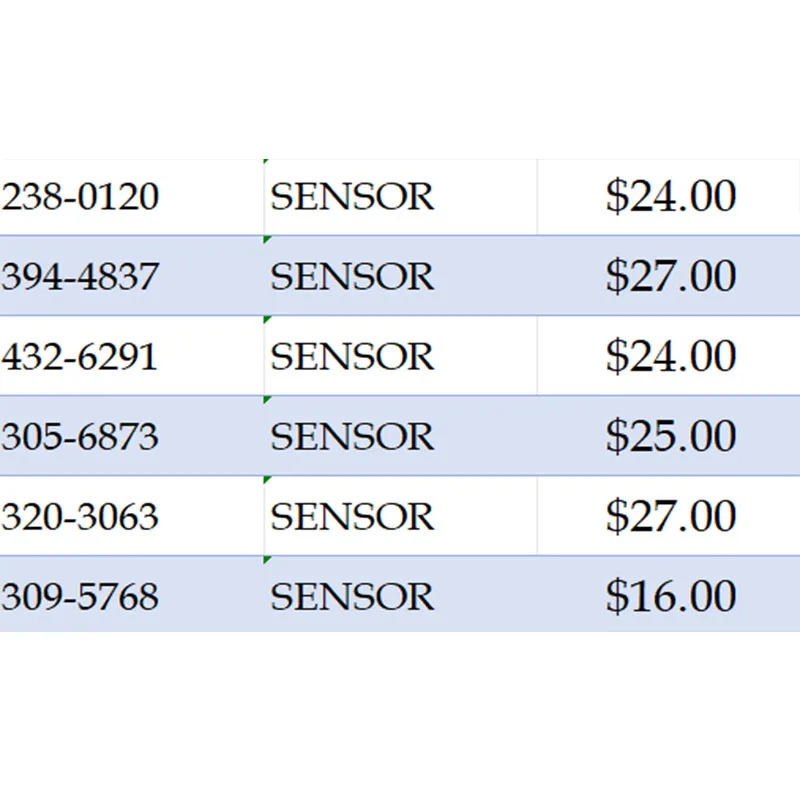Select the $24.00 price in the 432-6291 row

(x=668, y=356)
